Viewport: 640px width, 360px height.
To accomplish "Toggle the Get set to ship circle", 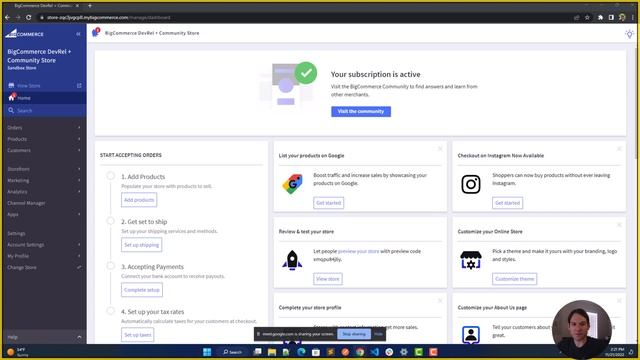I will tap(111, 221).
